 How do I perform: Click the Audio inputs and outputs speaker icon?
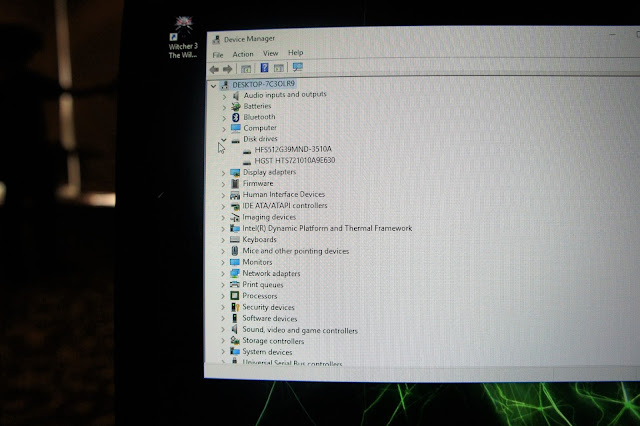236,95
